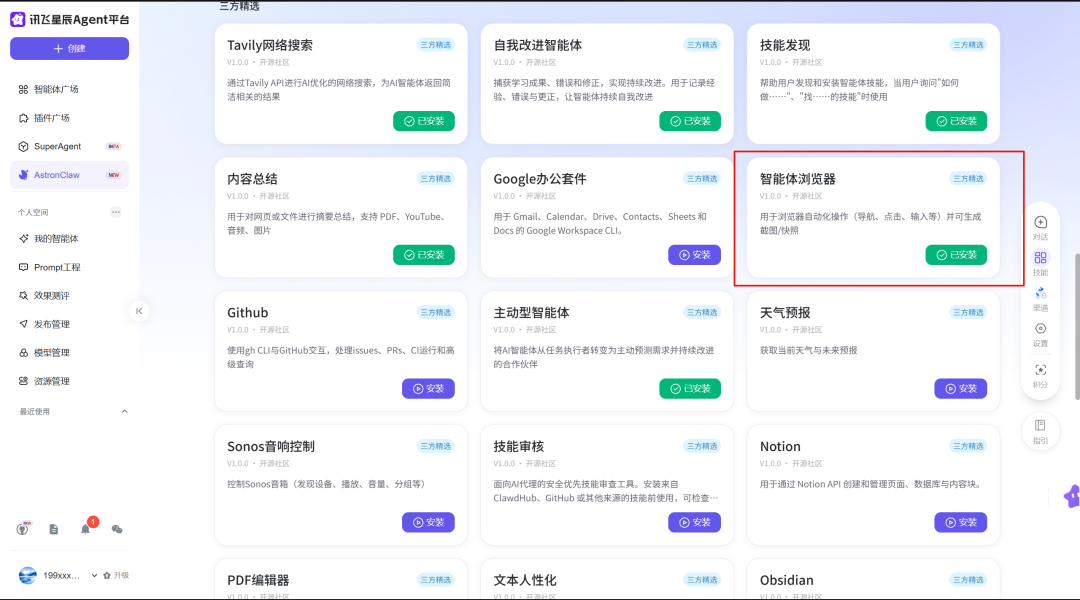Click the 我的智能体 sparkle icon
1080x600 pixels.
pos(23,238)
